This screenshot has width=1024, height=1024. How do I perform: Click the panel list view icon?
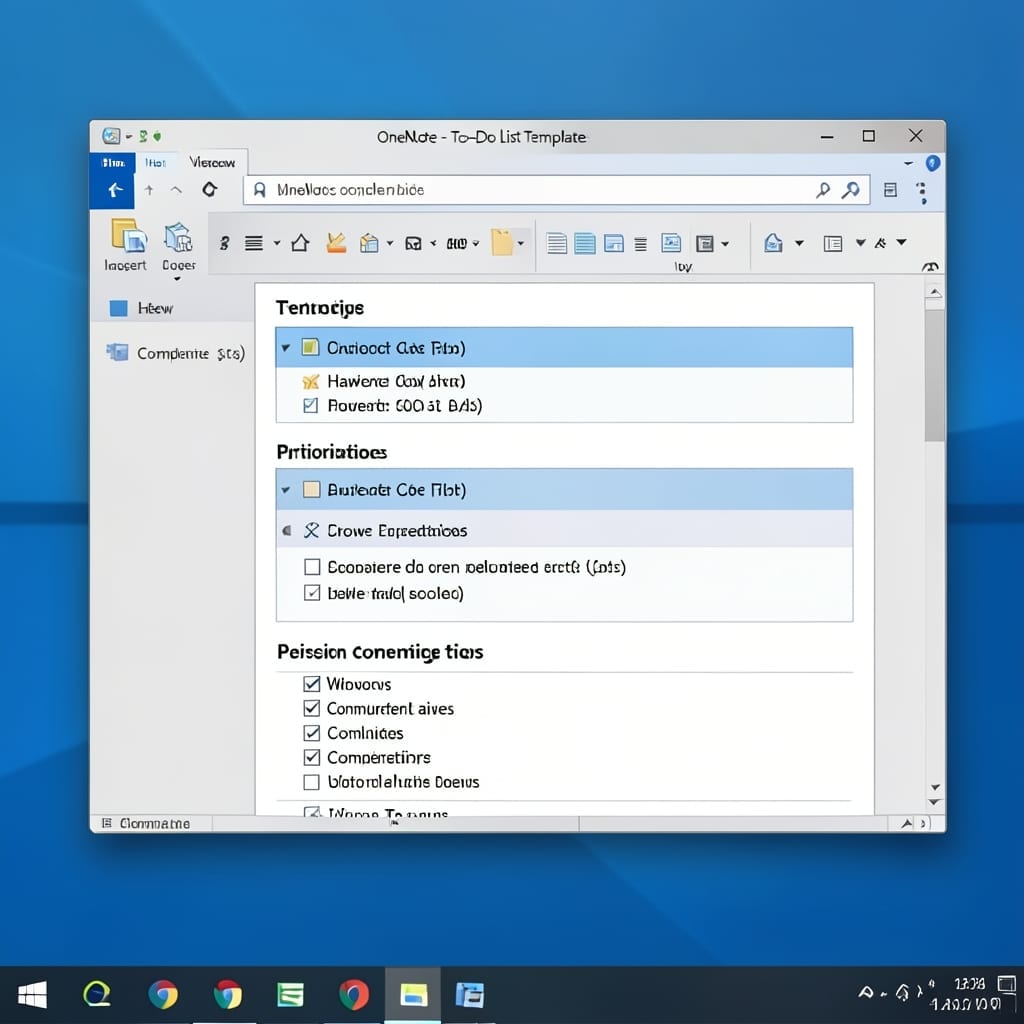click(x=833, y=244)
